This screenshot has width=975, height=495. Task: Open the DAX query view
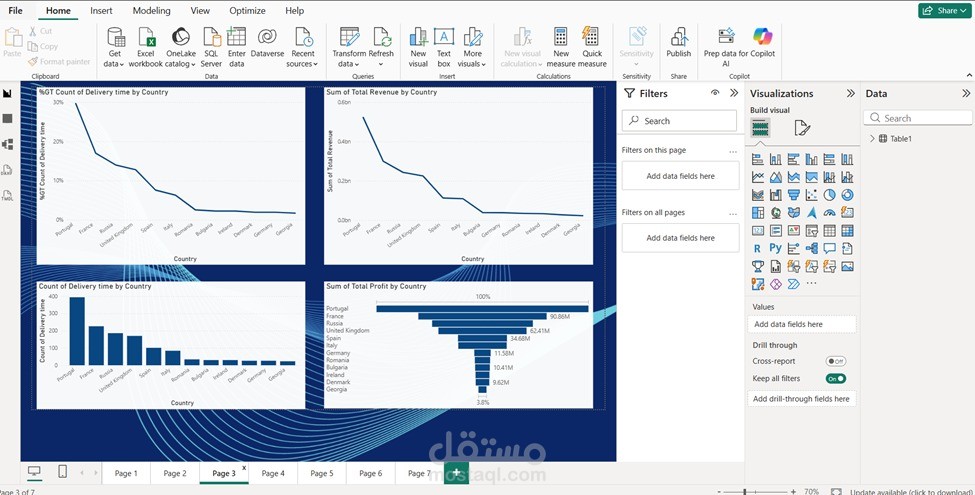7,170
